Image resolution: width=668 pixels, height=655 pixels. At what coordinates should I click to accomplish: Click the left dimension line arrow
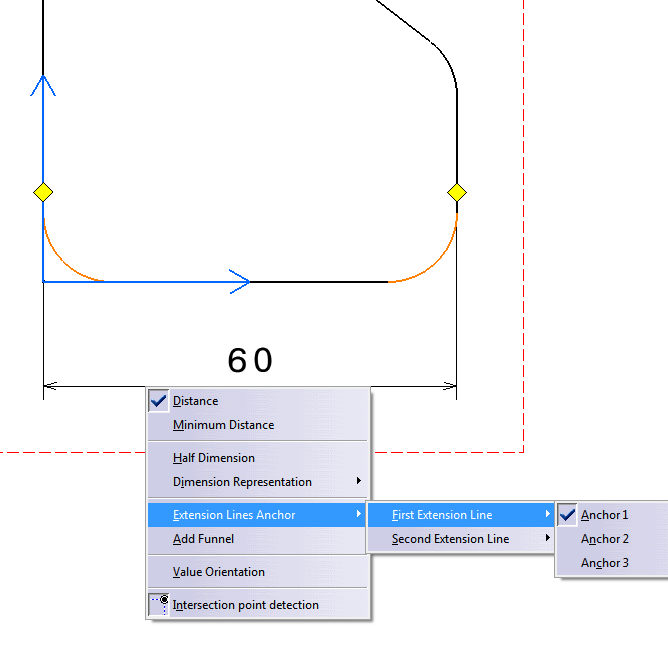pyautogui.click(x=50, y=386)
